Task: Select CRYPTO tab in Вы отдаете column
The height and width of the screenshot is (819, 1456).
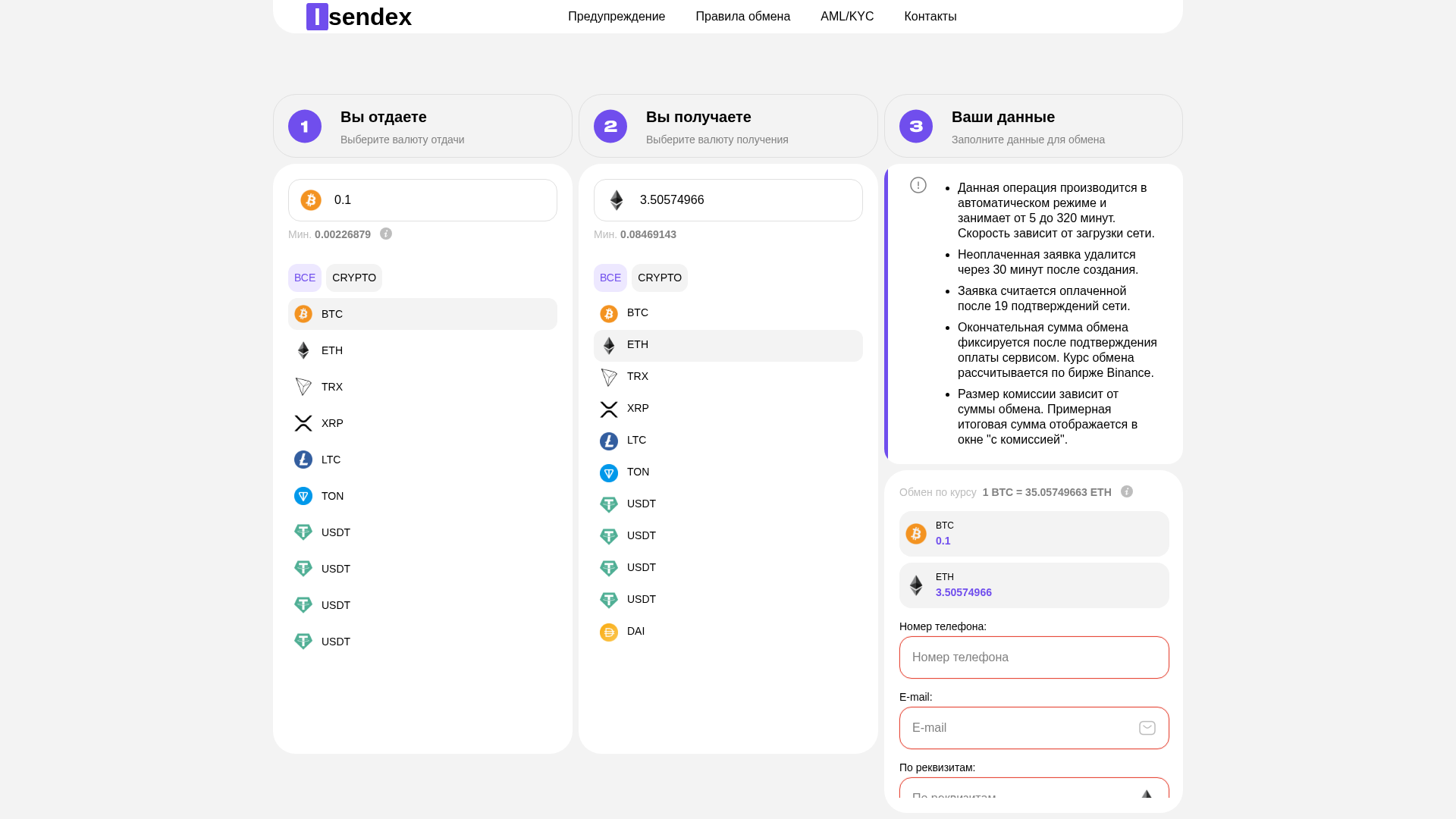Action: click(354, 278)
